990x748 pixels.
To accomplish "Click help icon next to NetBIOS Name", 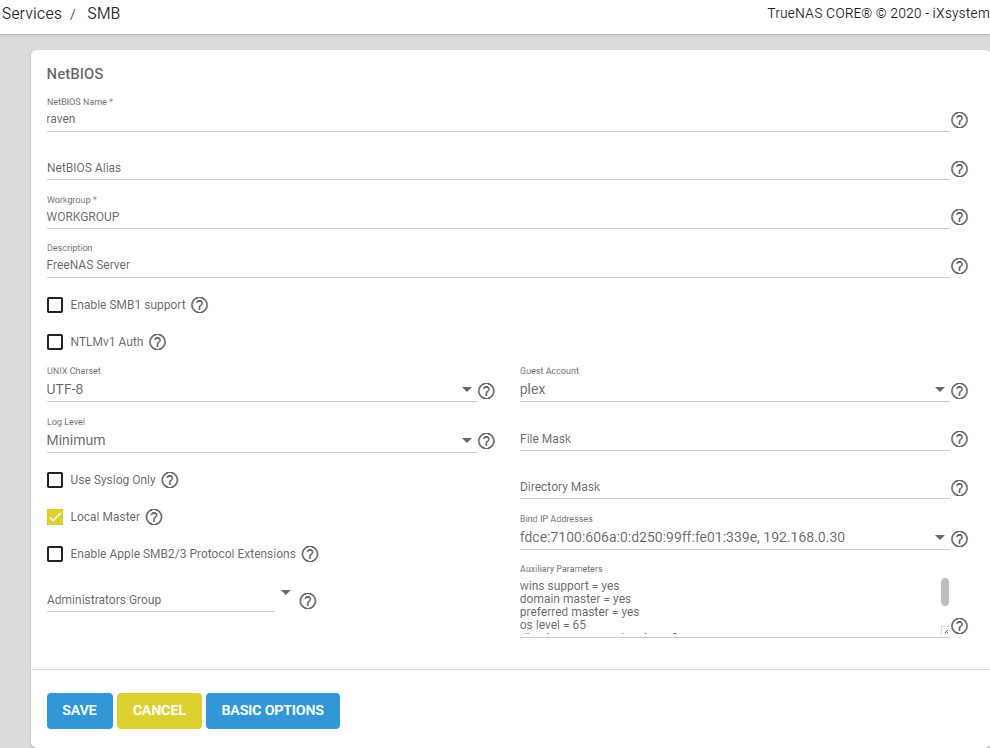I will click(959, 120).
